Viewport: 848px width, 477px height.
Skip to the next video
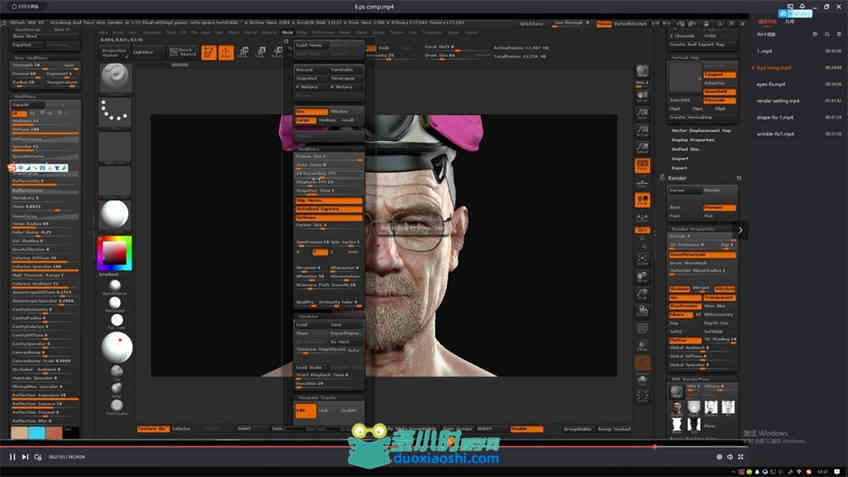pyautogui.click(x=25, y=457)
